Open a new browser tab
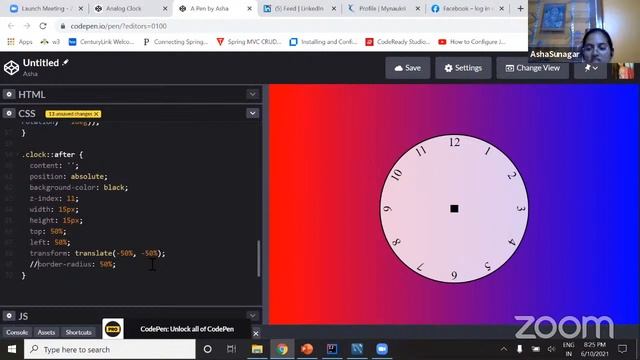This screenshot has width=640, height=360. point(520,8)
